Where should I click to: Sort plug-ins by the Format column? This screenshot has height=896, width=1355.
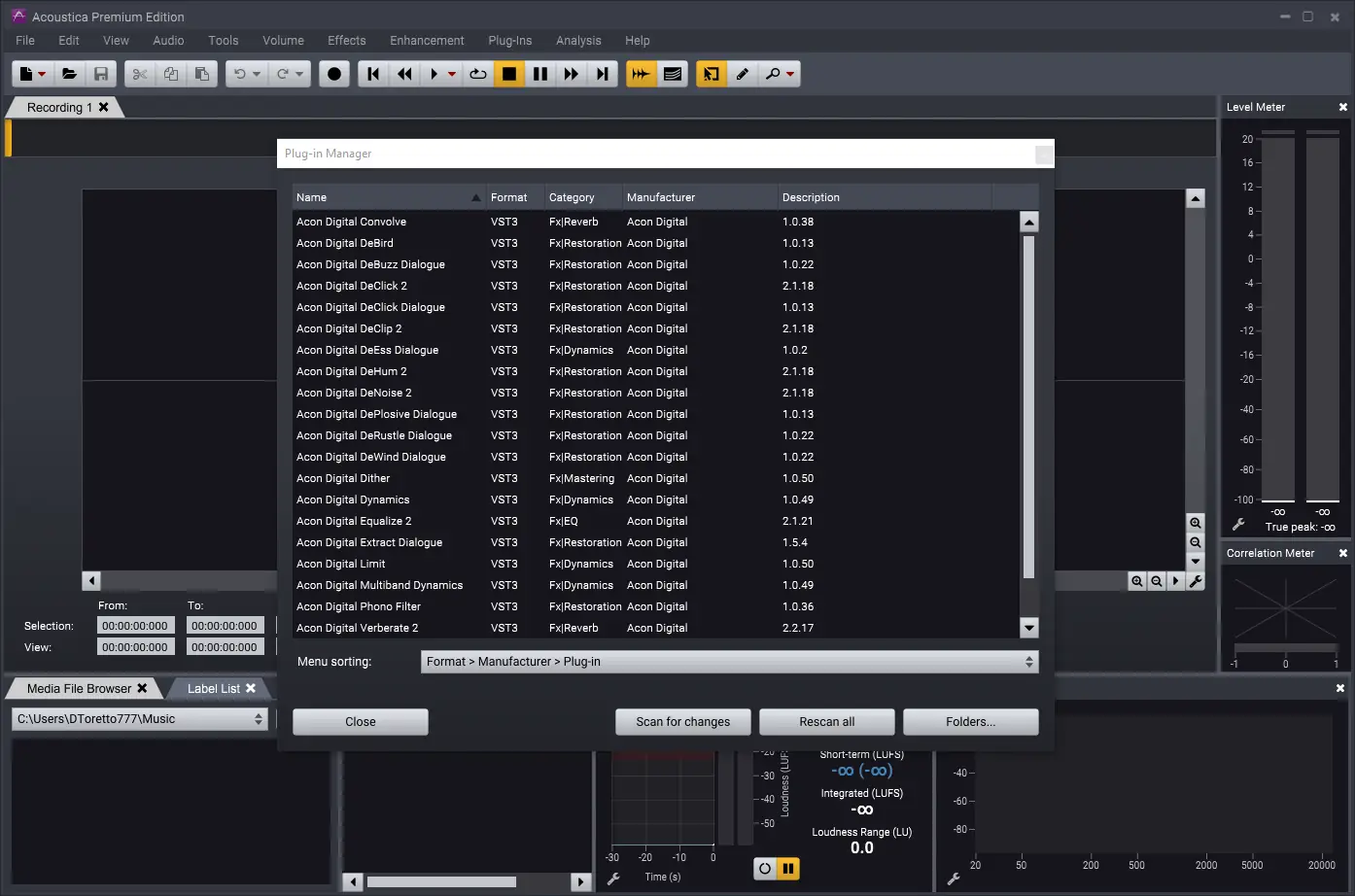515,197
